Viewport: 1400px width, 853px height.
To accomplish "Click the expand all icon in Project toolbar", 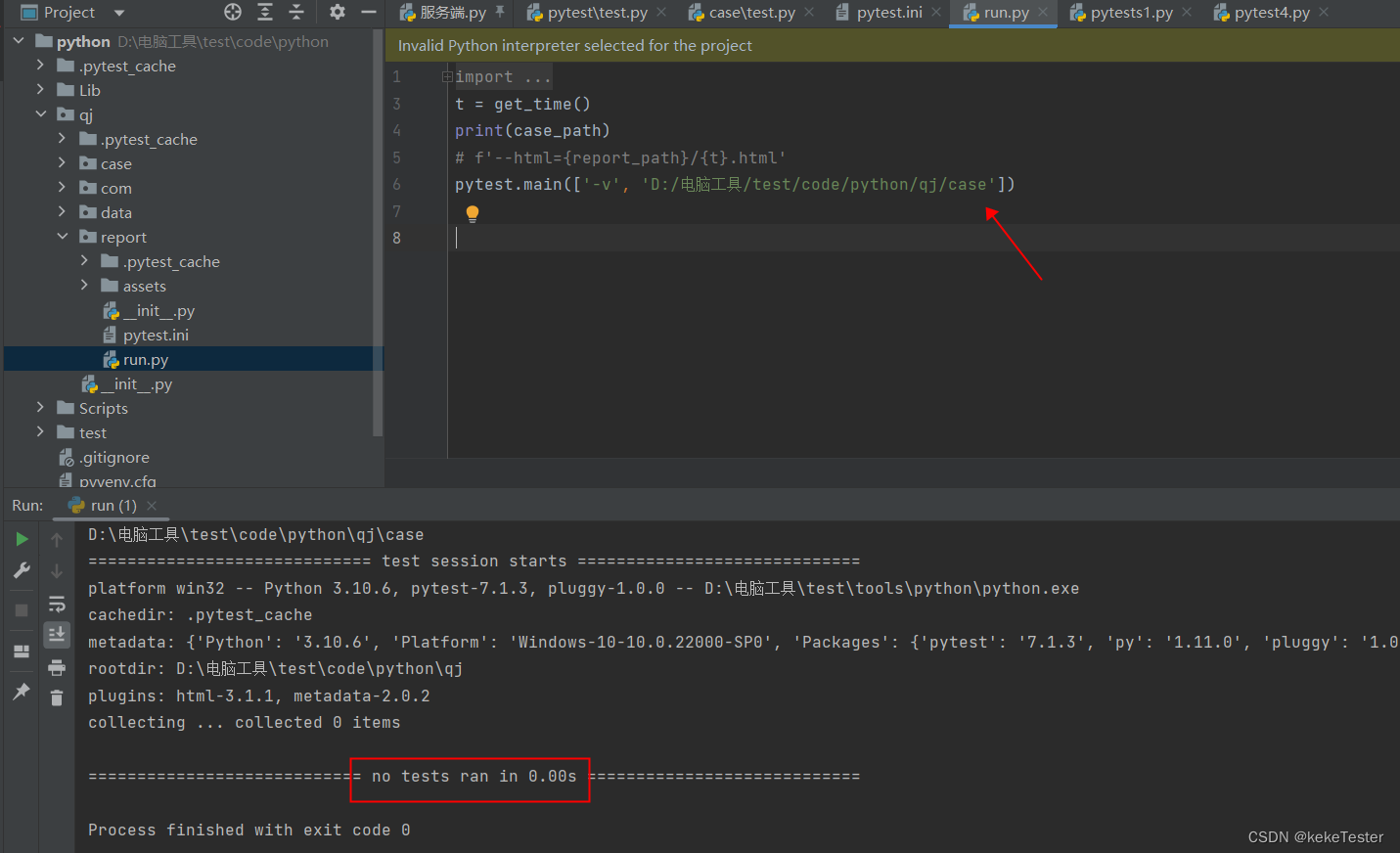I will (265, 12).
